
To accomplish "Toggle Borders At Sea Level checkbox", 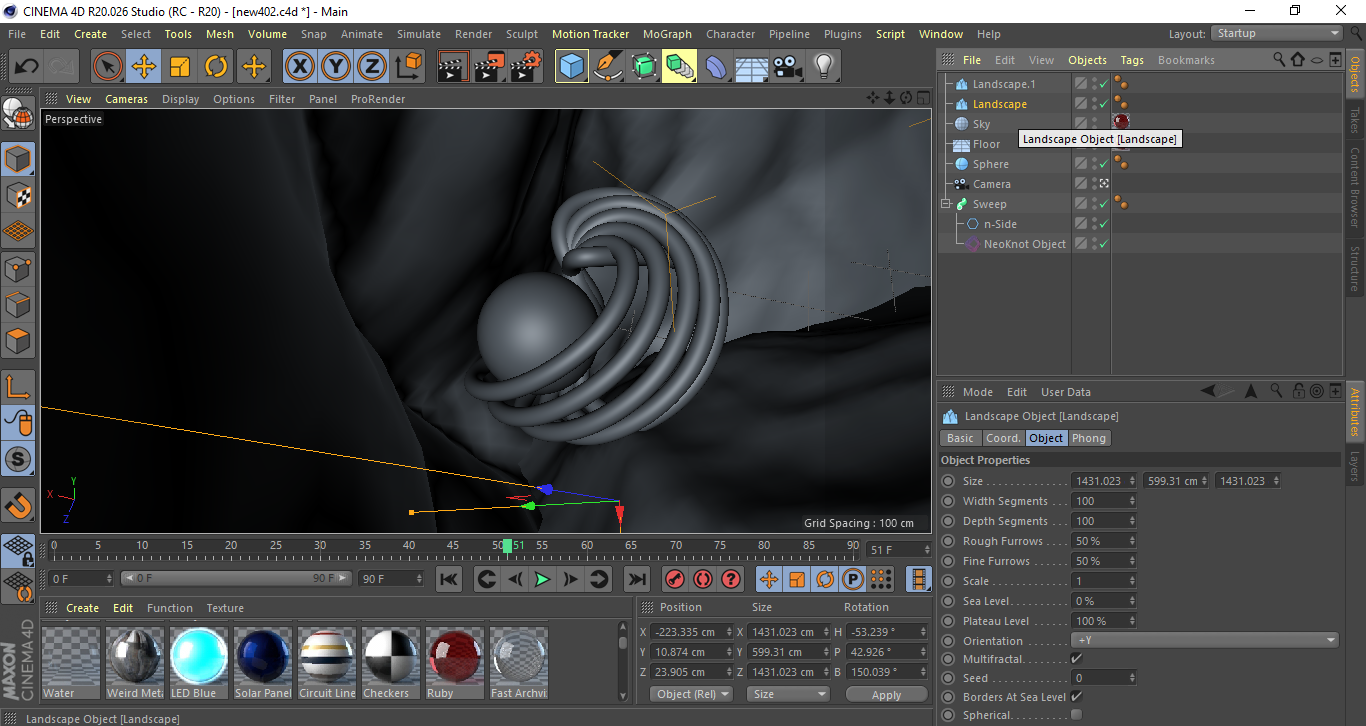I will coord(1076,696).
